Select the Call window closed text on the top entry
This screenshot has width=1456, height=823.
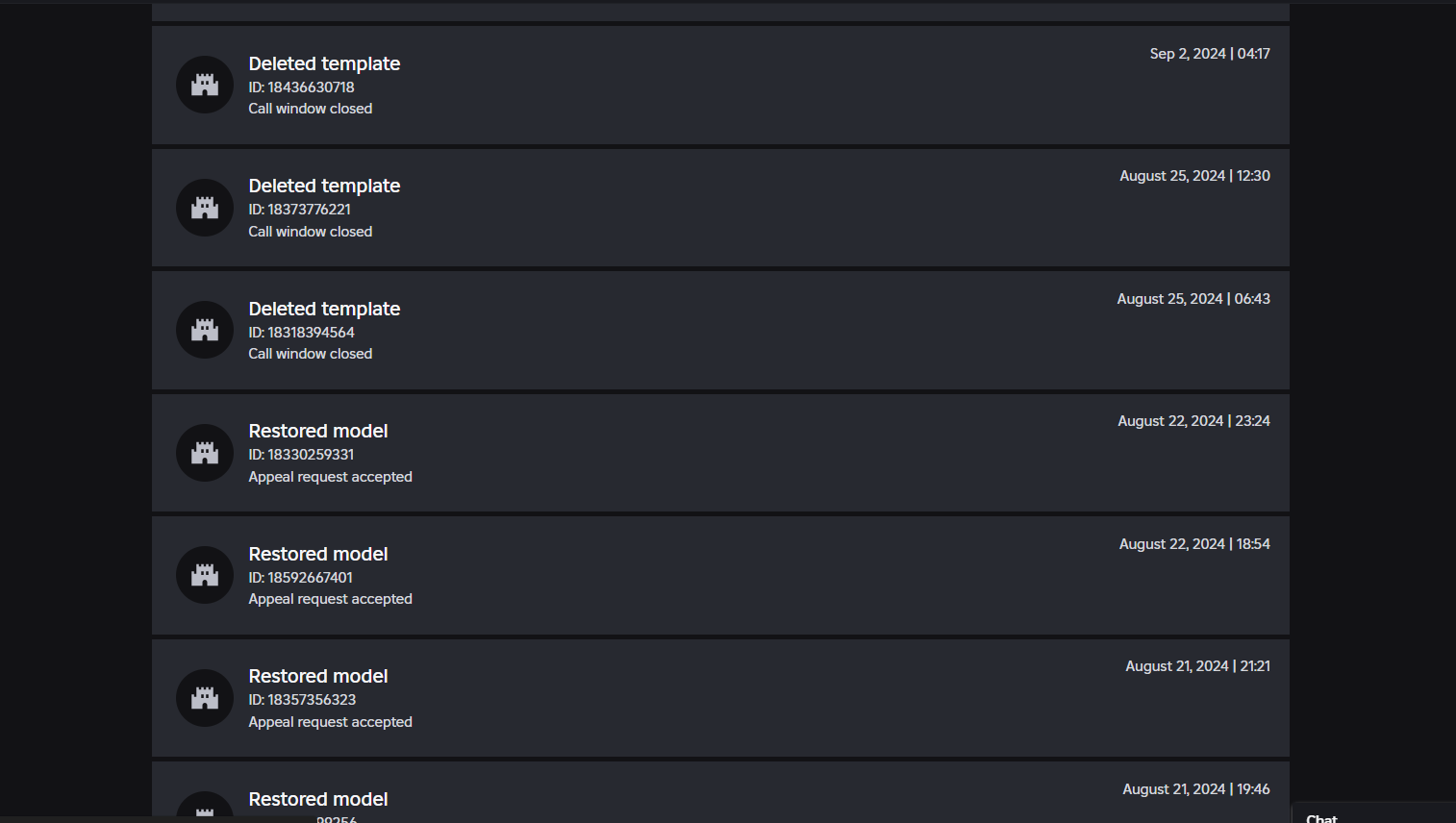tap(310, 108)
